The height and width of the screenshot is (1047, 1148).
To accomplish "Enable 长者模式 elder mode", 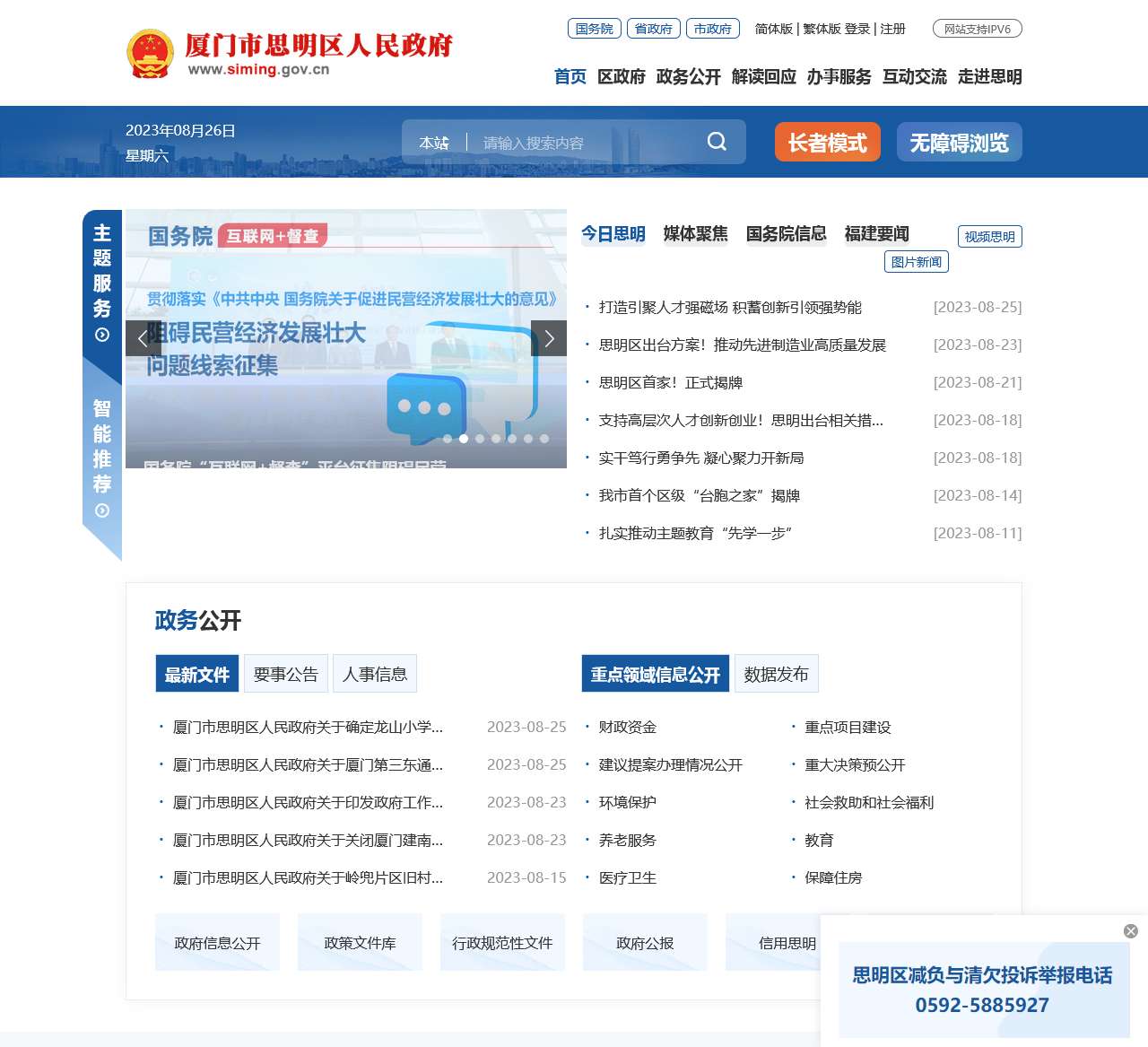I will tap(827, 143).
